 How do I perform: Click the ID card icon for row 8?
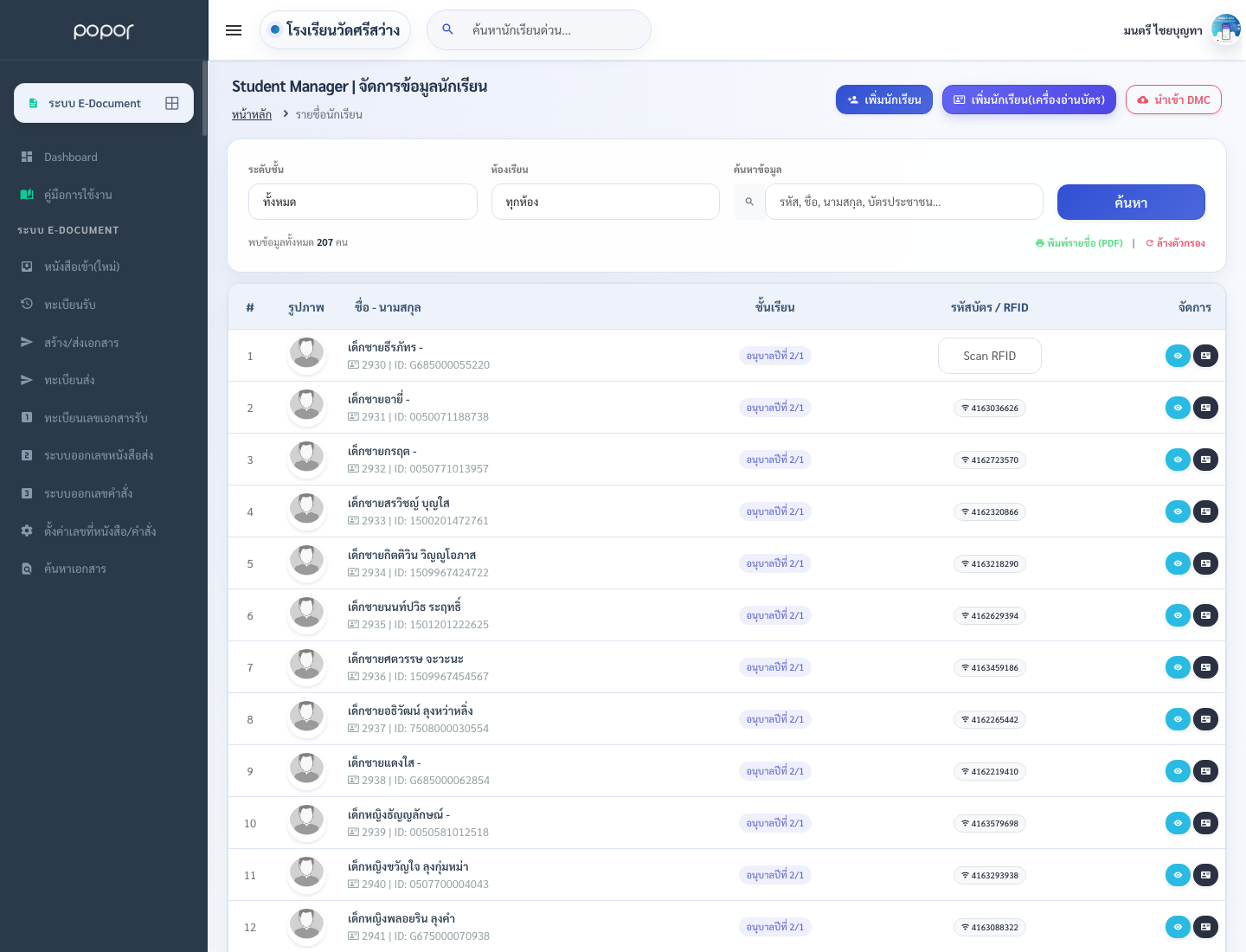coord(1205,719)
